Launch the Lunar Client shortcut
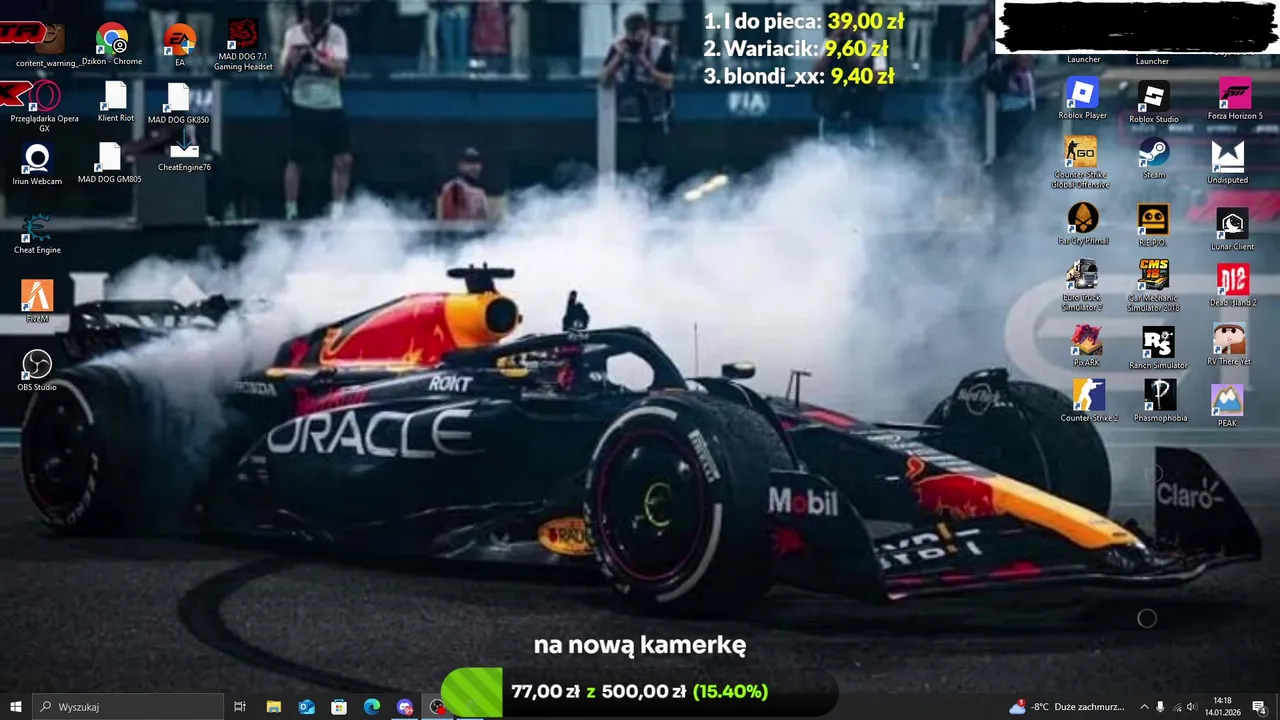 pos(1232,229)
